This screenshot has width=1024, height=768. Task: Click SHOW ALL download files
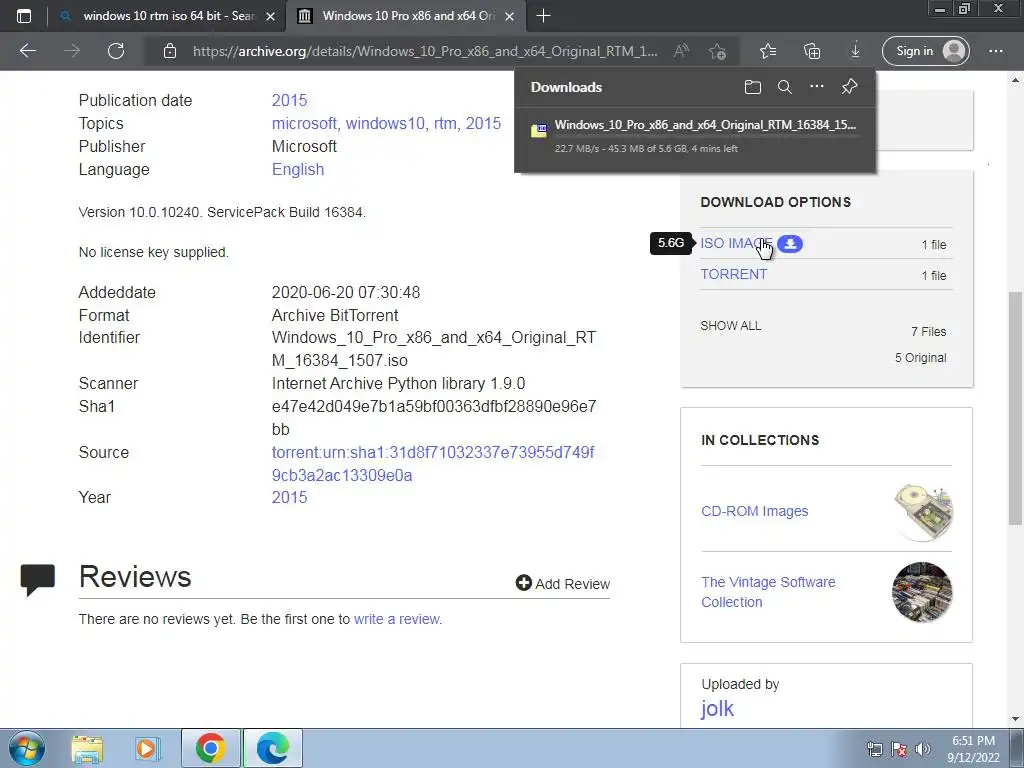[x=731, y=326]
